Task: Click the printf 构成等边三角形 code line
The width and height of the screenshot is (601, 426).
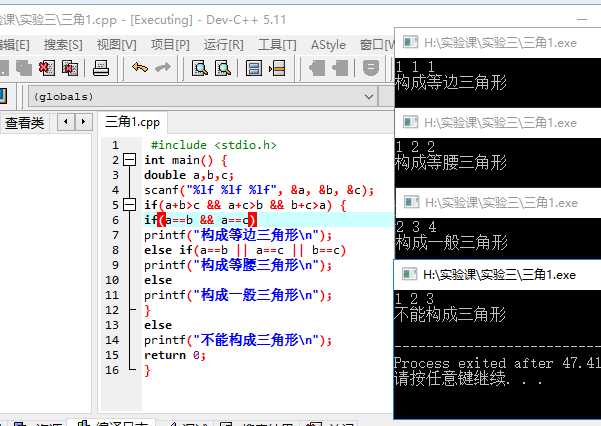Action: tap(238, 235)
